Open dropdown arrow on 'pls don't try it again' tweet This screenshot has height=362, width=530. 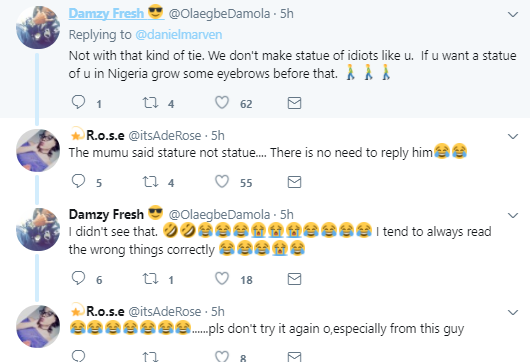[513, 312]
